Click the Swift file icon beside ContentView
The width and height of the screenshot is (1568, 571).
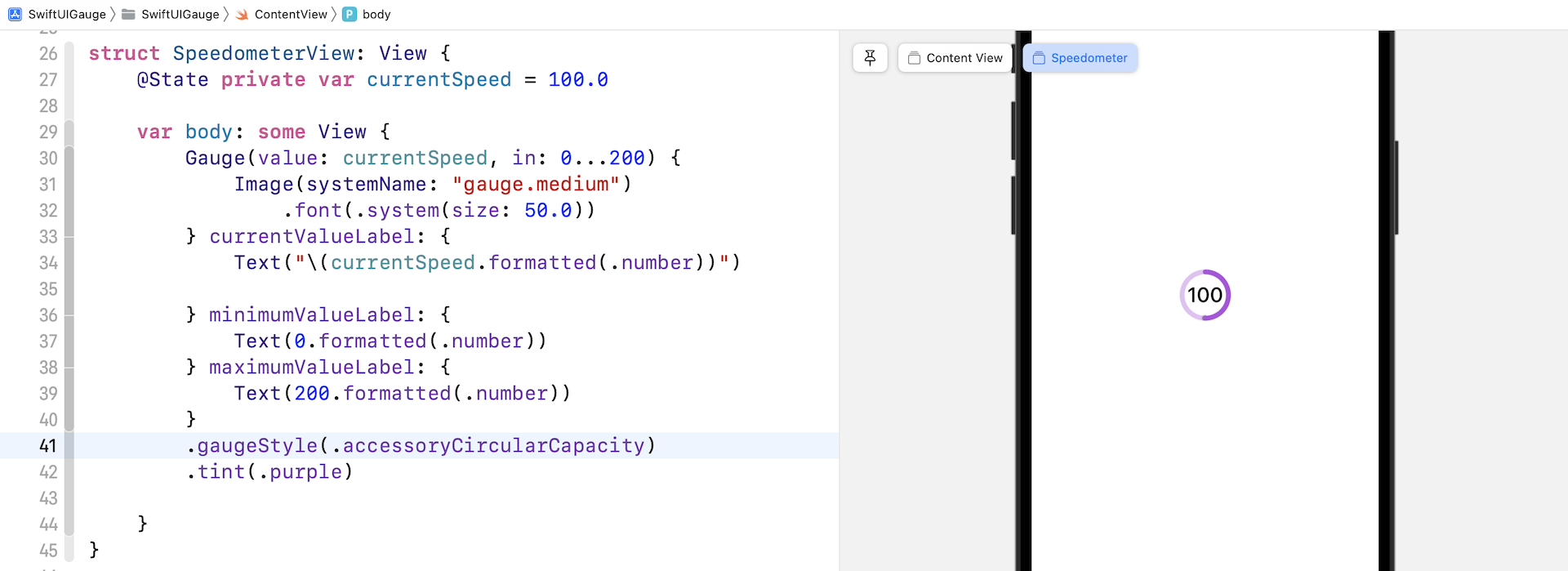[x=242, y=14]
